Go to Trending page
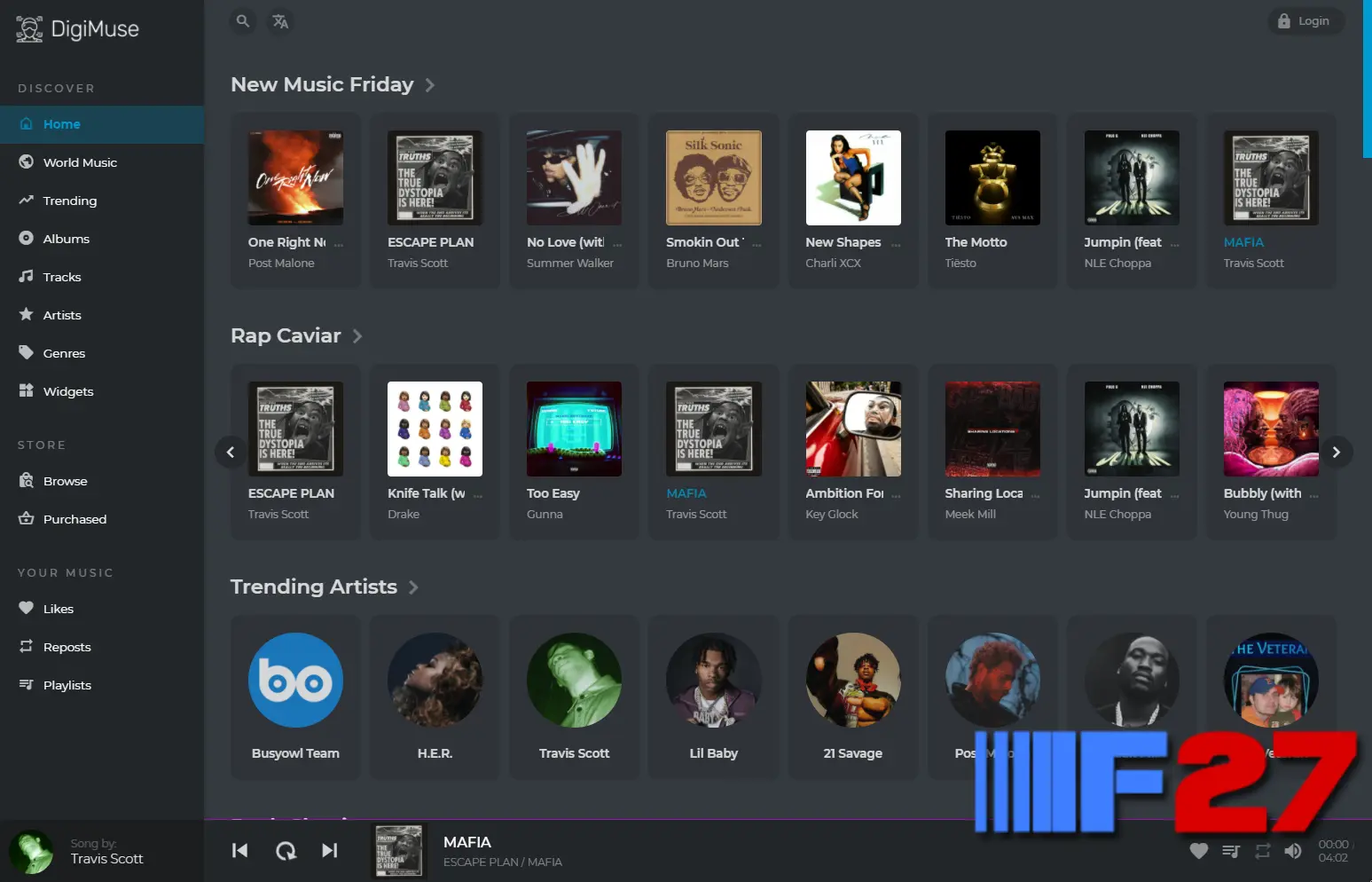 click(102, 201)
